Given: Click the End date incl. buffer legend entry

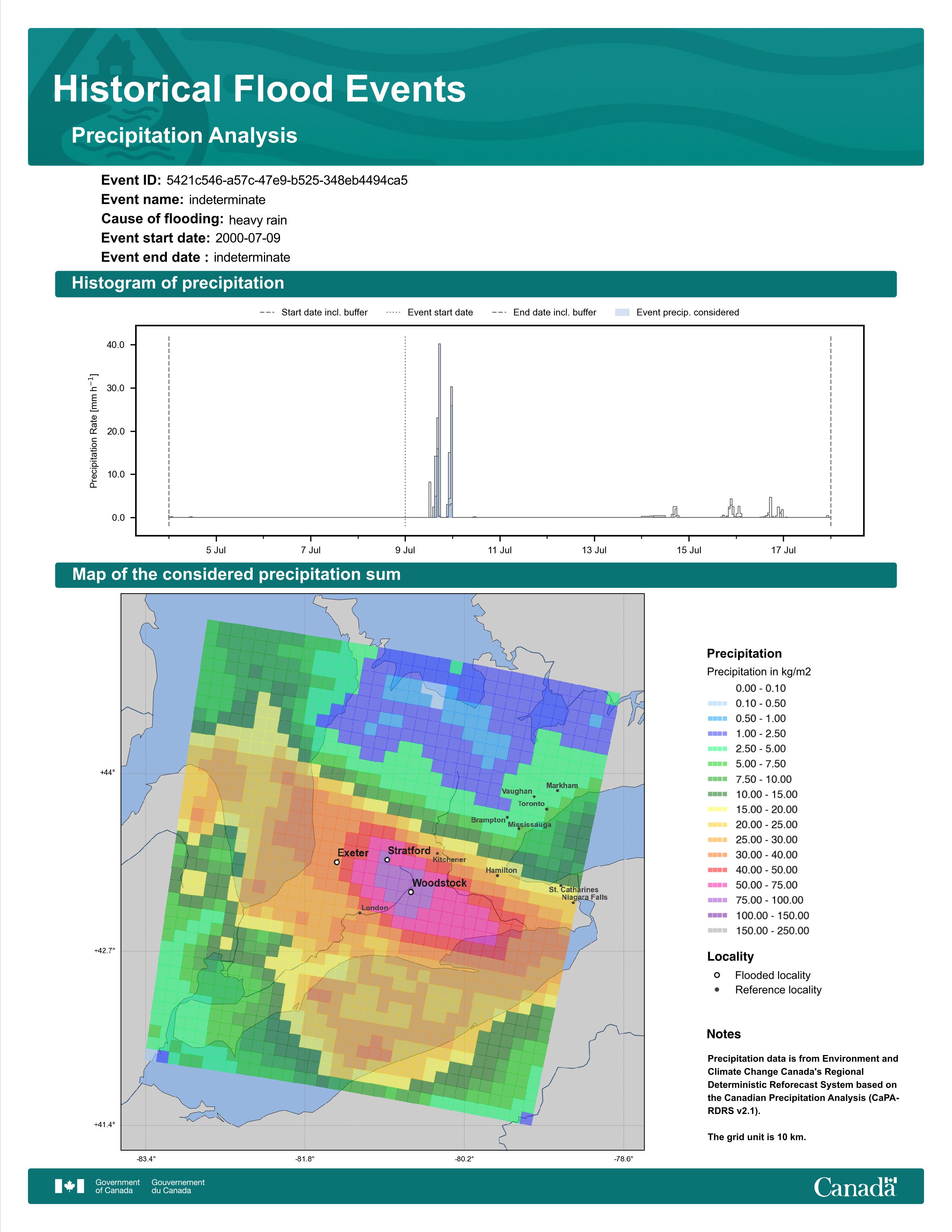Looking at the screenshot, I should tap(544, 312).
